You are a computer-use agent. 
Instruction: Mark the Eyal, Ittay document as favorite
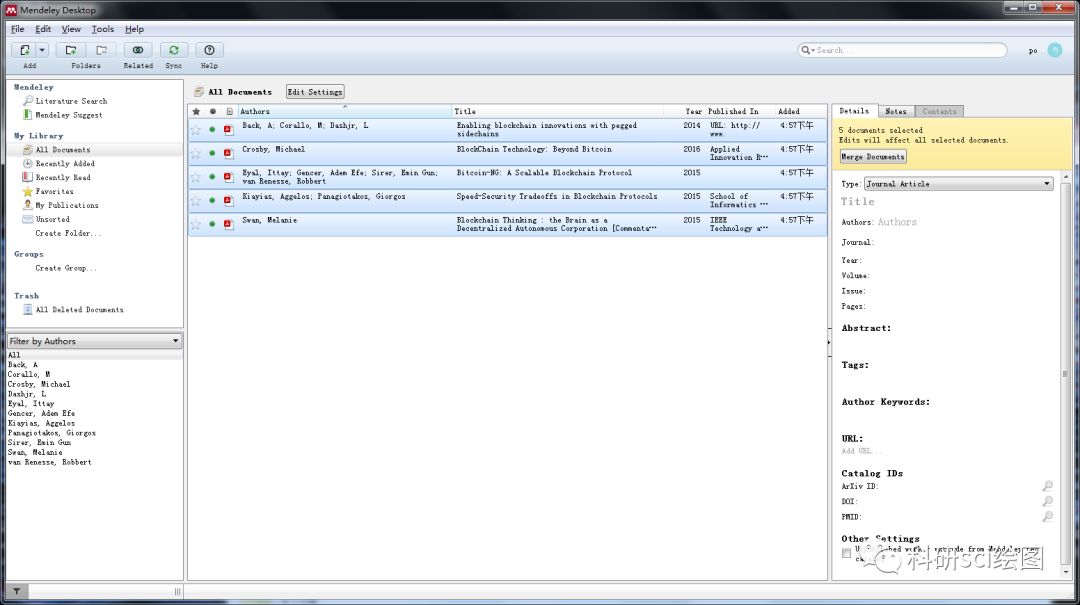click(196, 177)
